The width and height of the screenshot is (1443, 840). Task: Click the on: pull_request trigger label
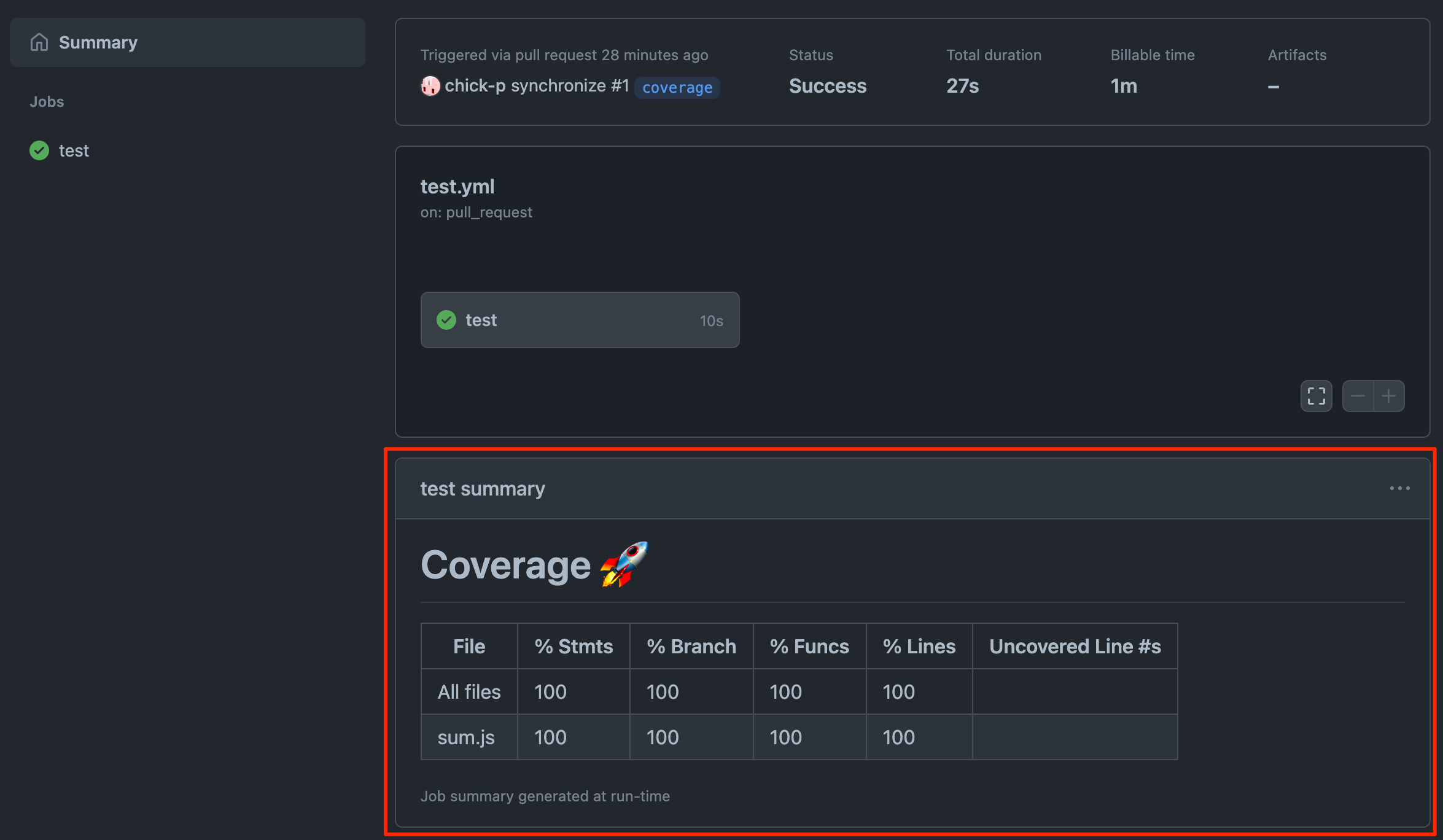click(x=476, y=212)
